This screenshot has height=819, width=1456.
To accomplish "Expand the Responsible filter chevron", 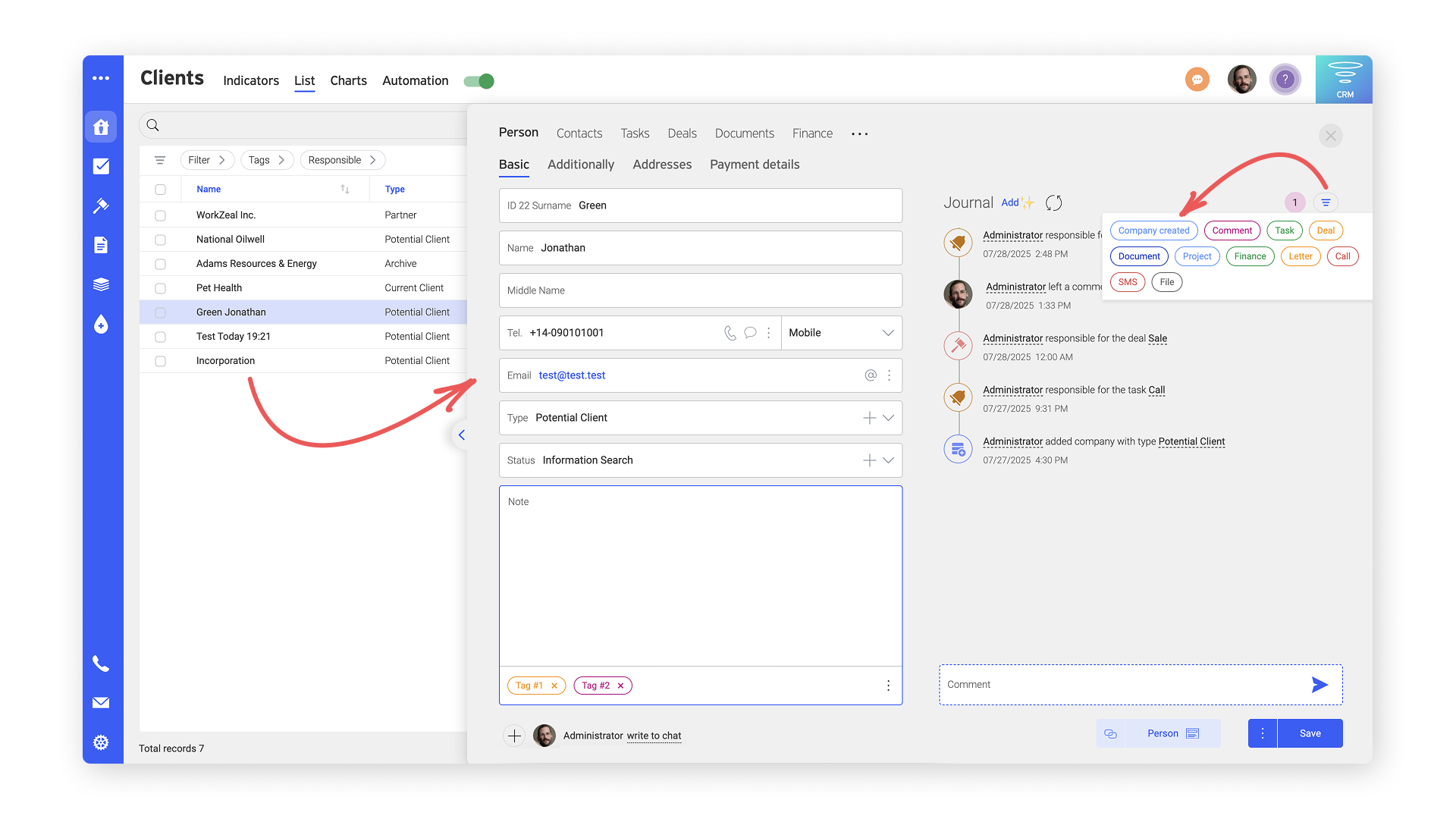I will coord(373,160).
